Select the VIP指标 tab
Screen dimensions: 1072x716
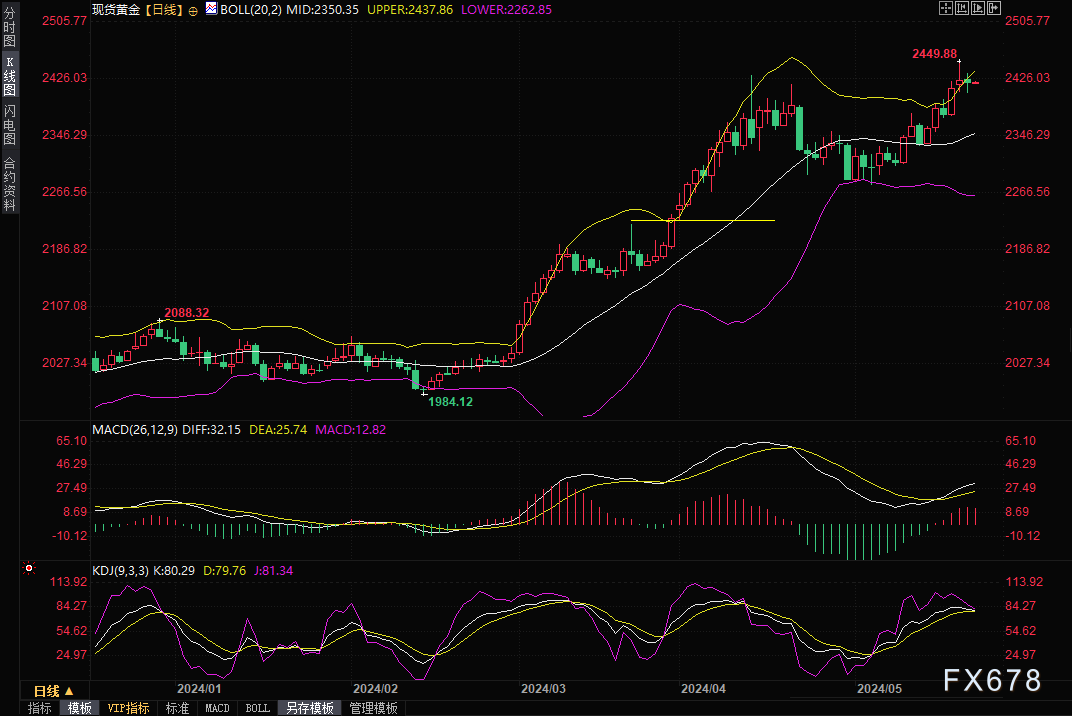[128, 708]
